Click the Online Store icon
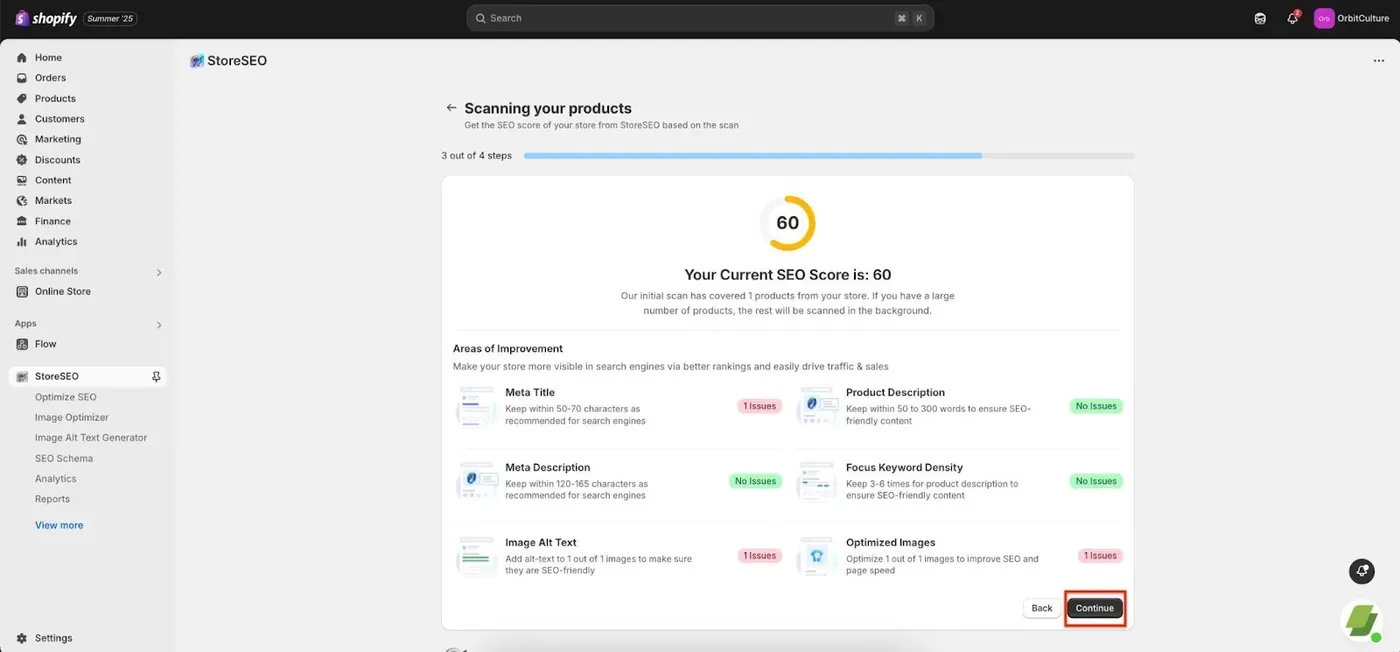Viewport: 1400px width, 652px height. pos(22,291)
